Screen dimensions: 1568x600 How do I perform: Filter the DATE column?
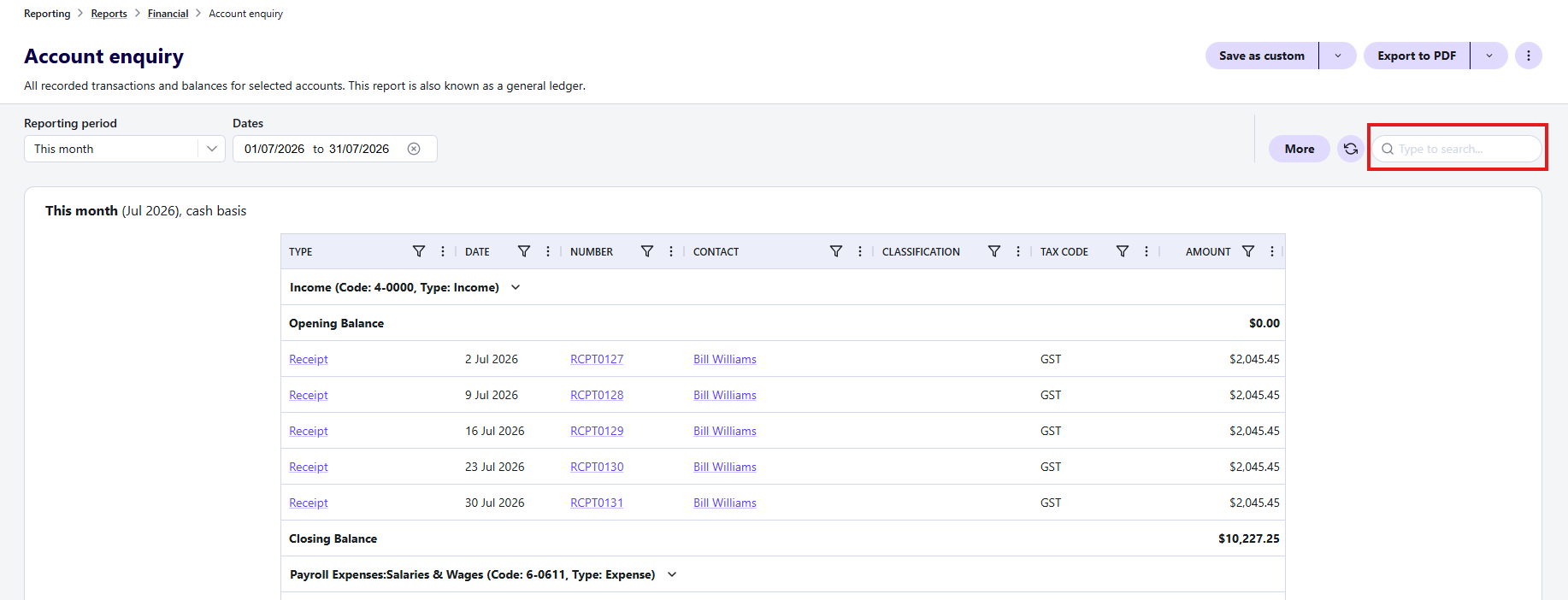click(x=524, y=251)
